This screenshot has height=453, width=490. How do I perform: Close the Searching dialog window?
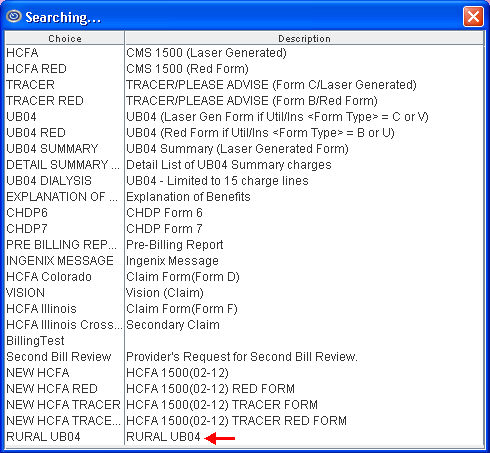(473, 16)
